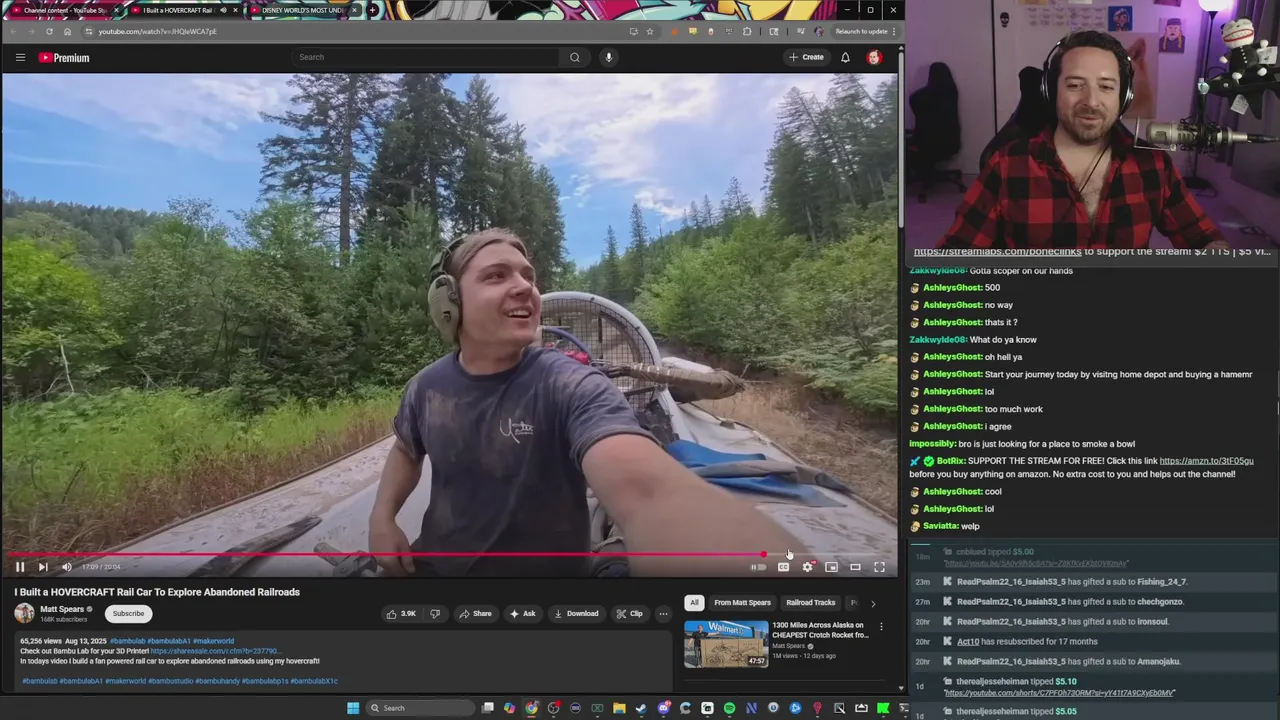Click the Ask button under the video

pos(522,614)
